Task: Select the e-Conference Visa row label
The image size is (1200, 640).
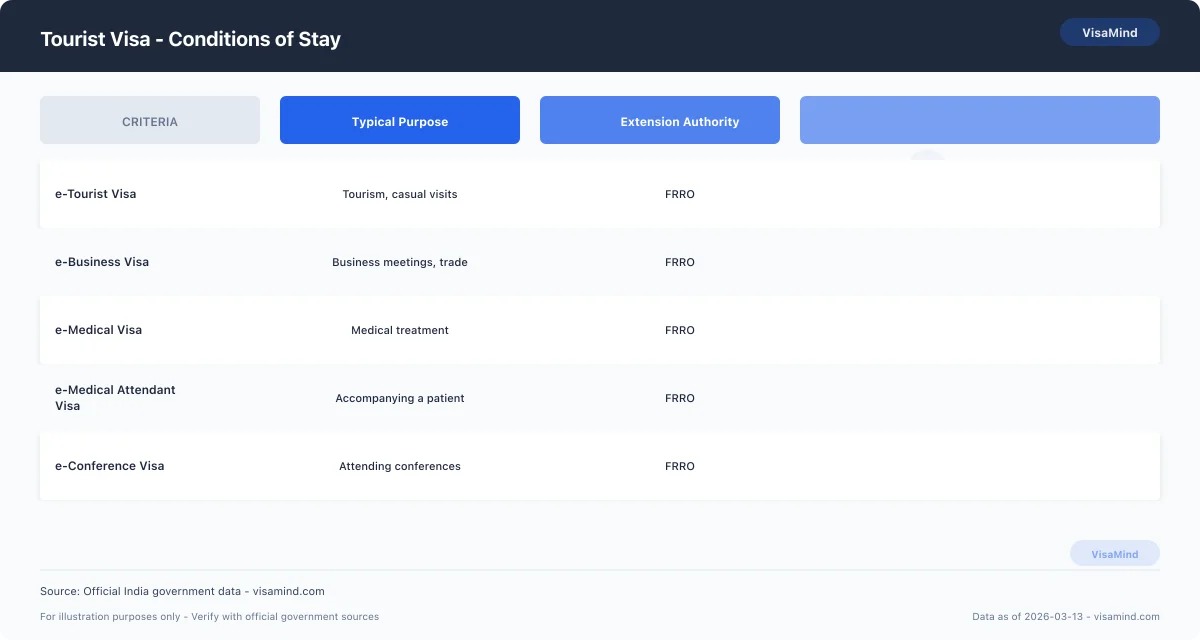Action: [x=109, y=466]
